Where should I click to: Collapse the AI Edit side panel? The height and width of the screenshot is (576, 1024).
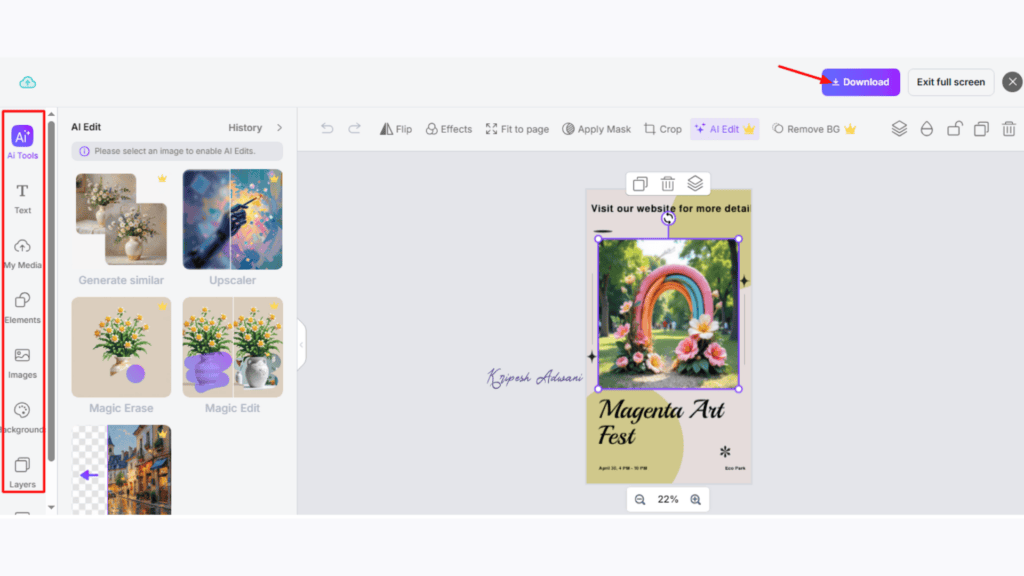point(302,344)
